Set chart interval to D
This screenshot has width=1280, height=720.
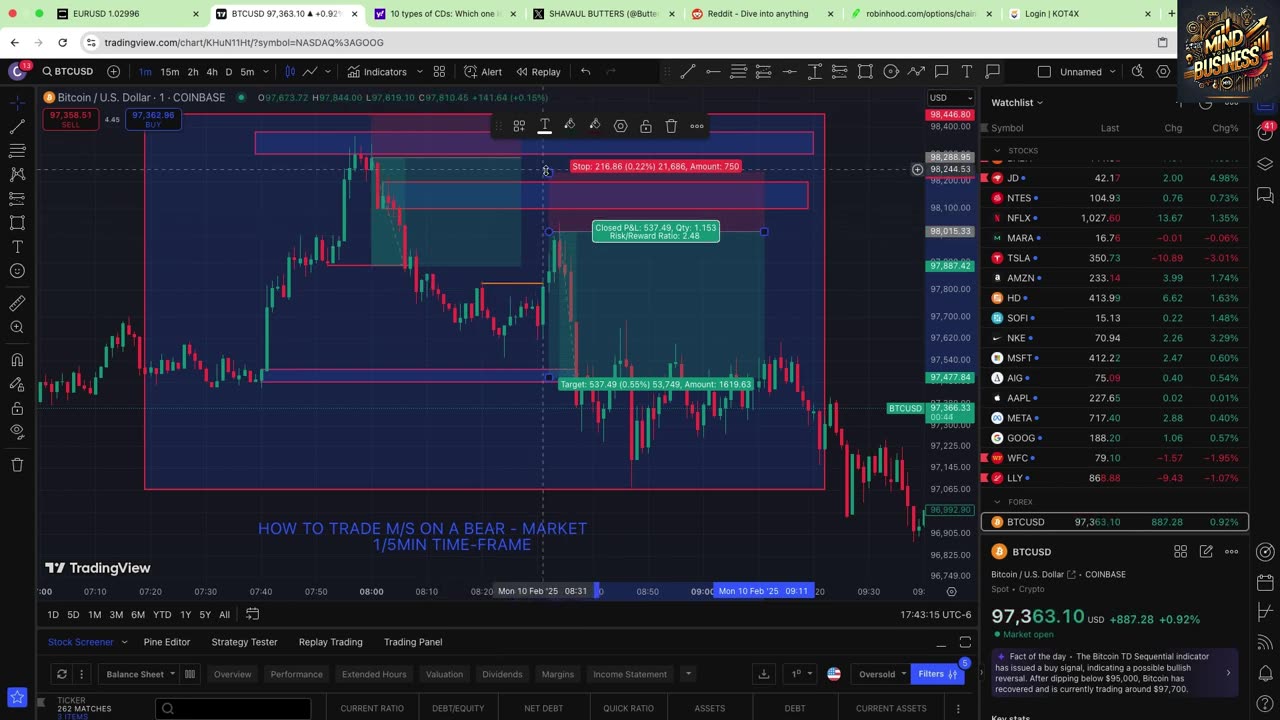click(229, 72)
